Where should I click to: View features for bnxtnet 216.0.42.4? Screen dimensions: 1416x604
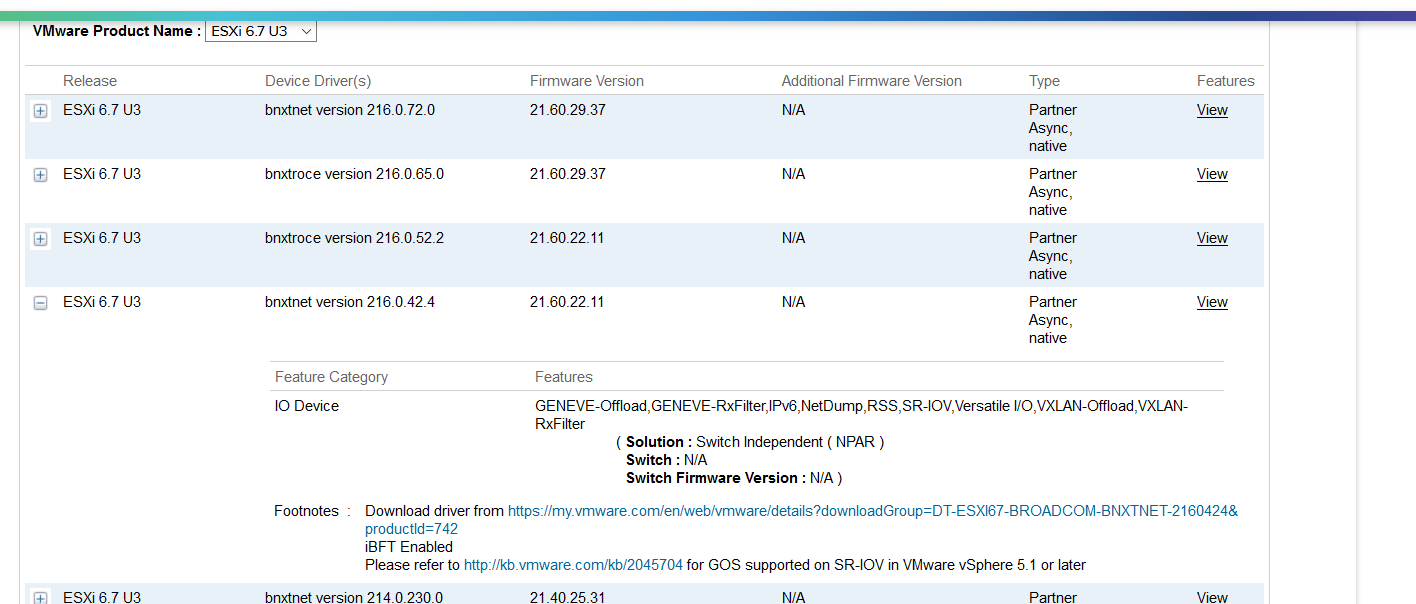click(x=1212, y=302)
